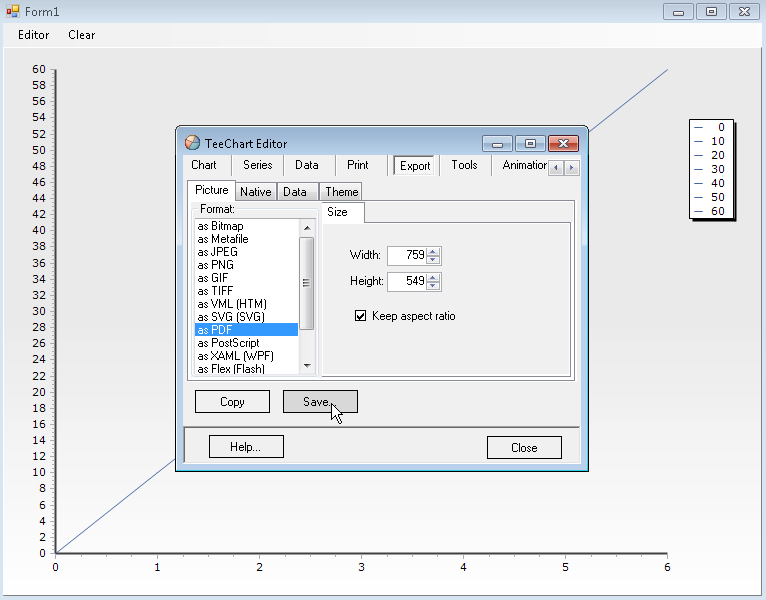Switch to the Chart tab
The width and height of the screenshot is (766, 600).
(204, 165)
